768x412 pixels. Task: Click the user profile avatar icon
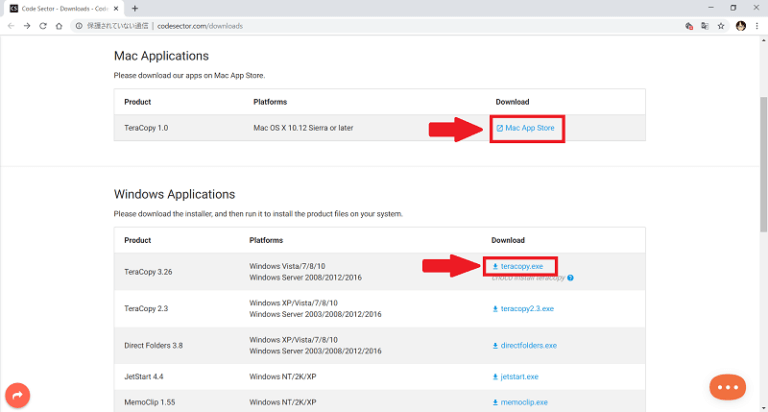[x=741, y=25]
